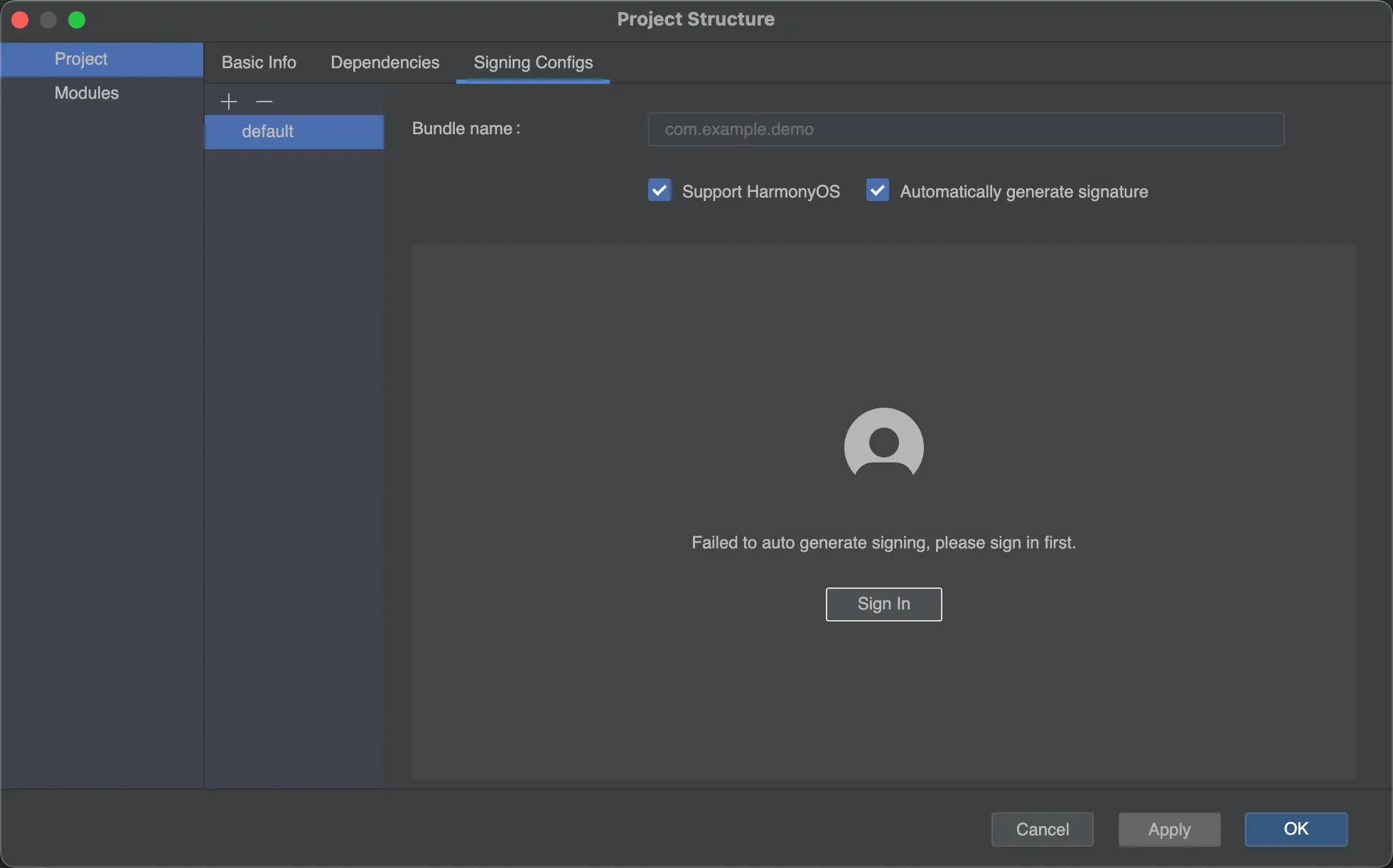This screenshot has width=1393, height=868.
Task: Select the default signing config entry
Action: click(267, 131)
